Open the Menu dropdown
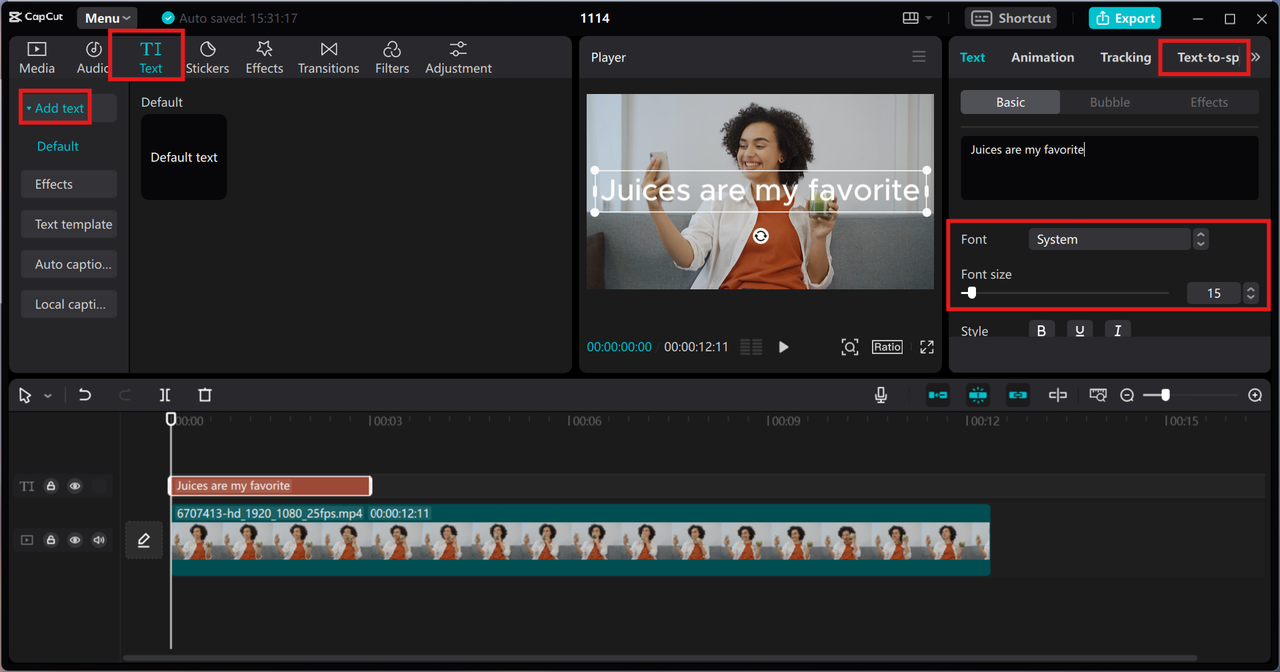The height and width of the screenshot is (672, 1280). coord(107,18)
